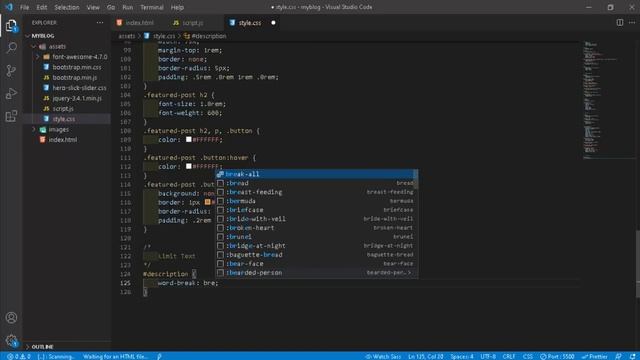Open the Run and Debug view

pyautogui.click(x=11, y=93)
